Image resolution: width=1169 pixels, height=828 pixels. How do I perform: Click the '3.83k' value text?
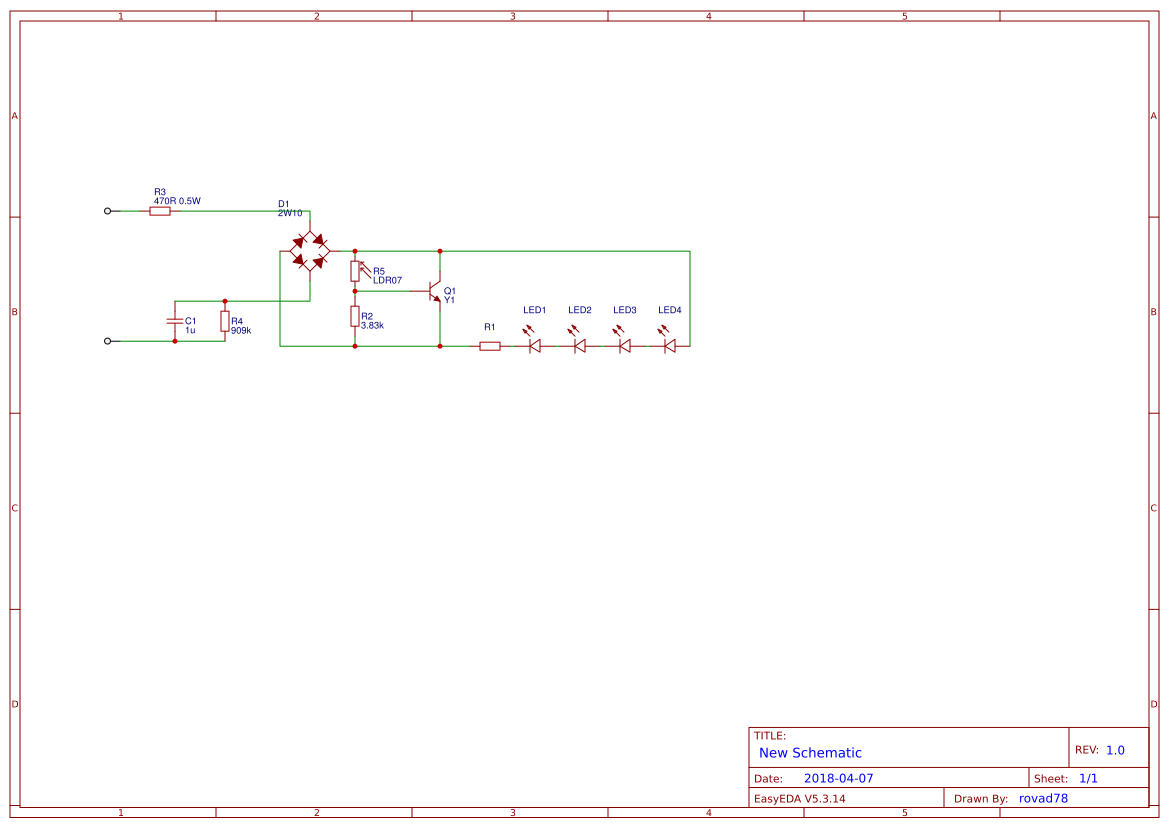point(372,326)
